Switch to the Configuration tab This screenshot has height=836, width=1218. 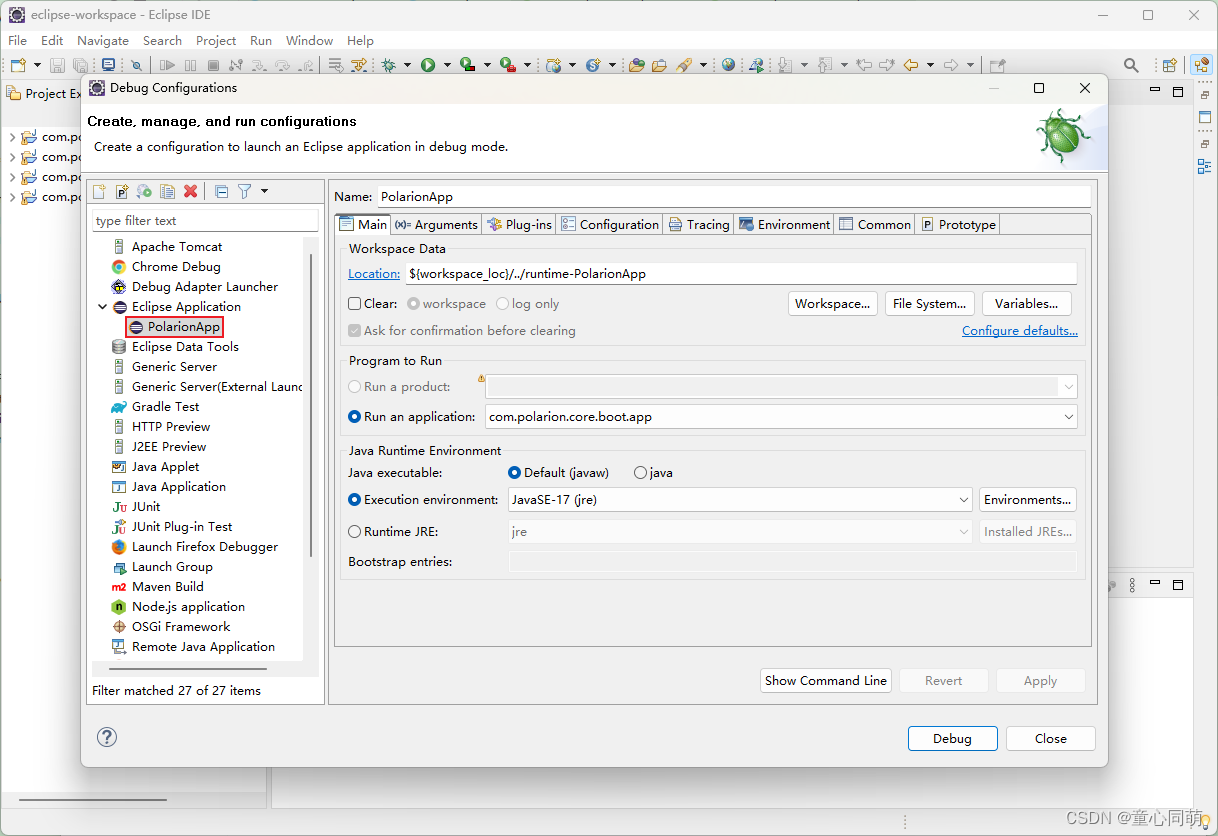(x=609, y=224)
